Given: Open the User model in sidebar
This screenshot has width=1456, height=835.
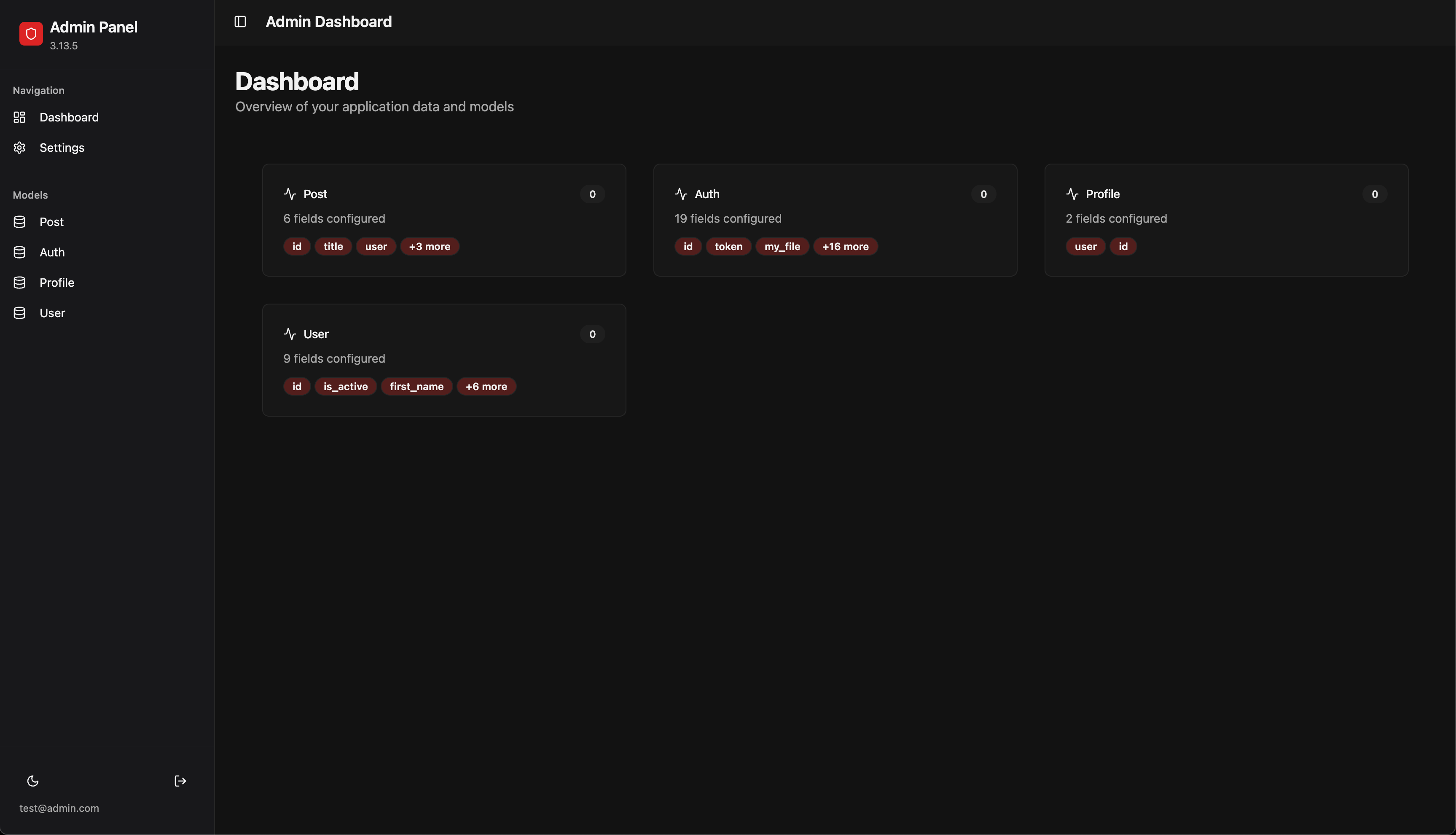Looking at the screenshot, I should pyautogui.click(x=52, y=313).
